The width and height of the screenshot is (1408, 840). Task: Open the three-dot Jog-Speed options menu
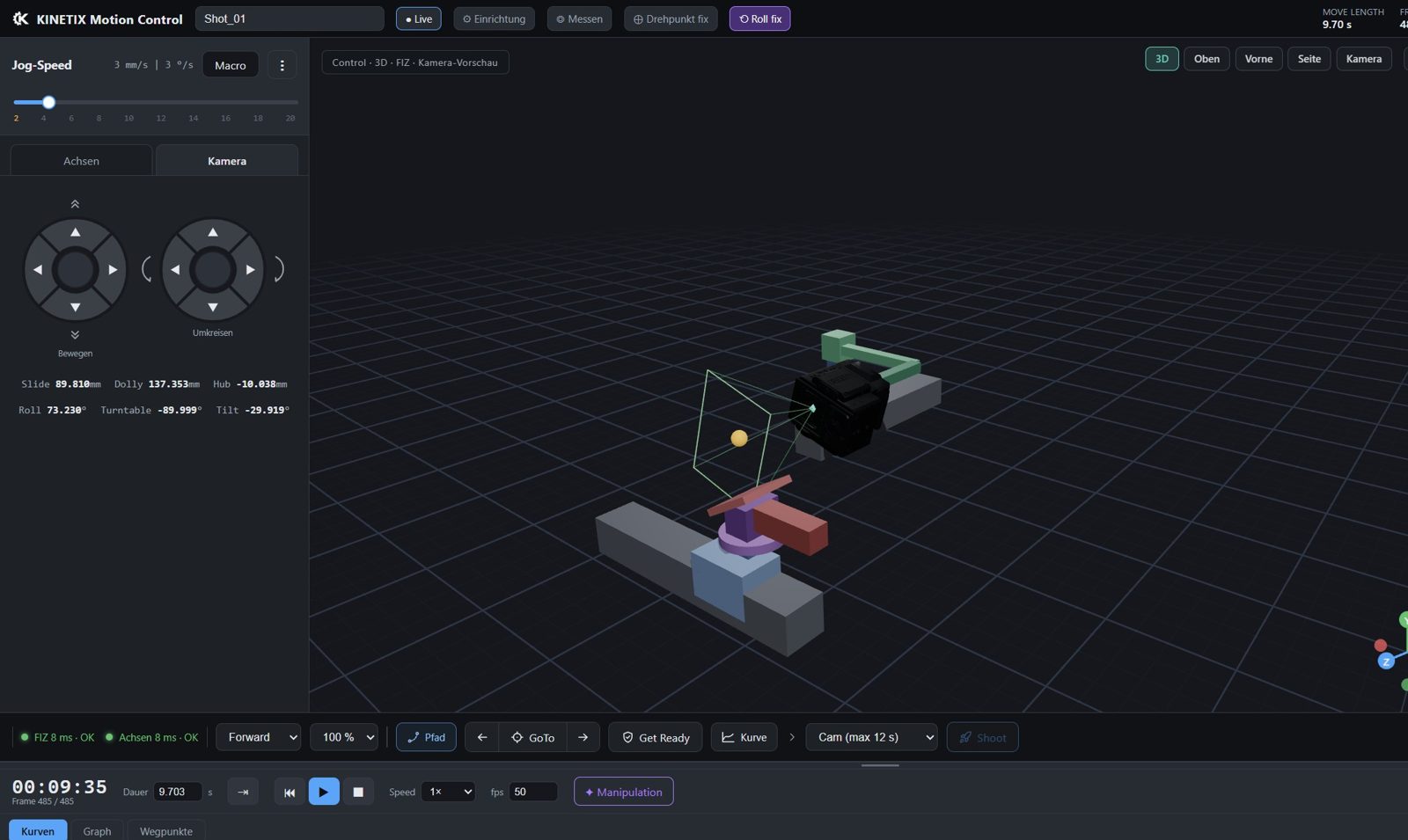pyautogui.click(x=282, y=65)
